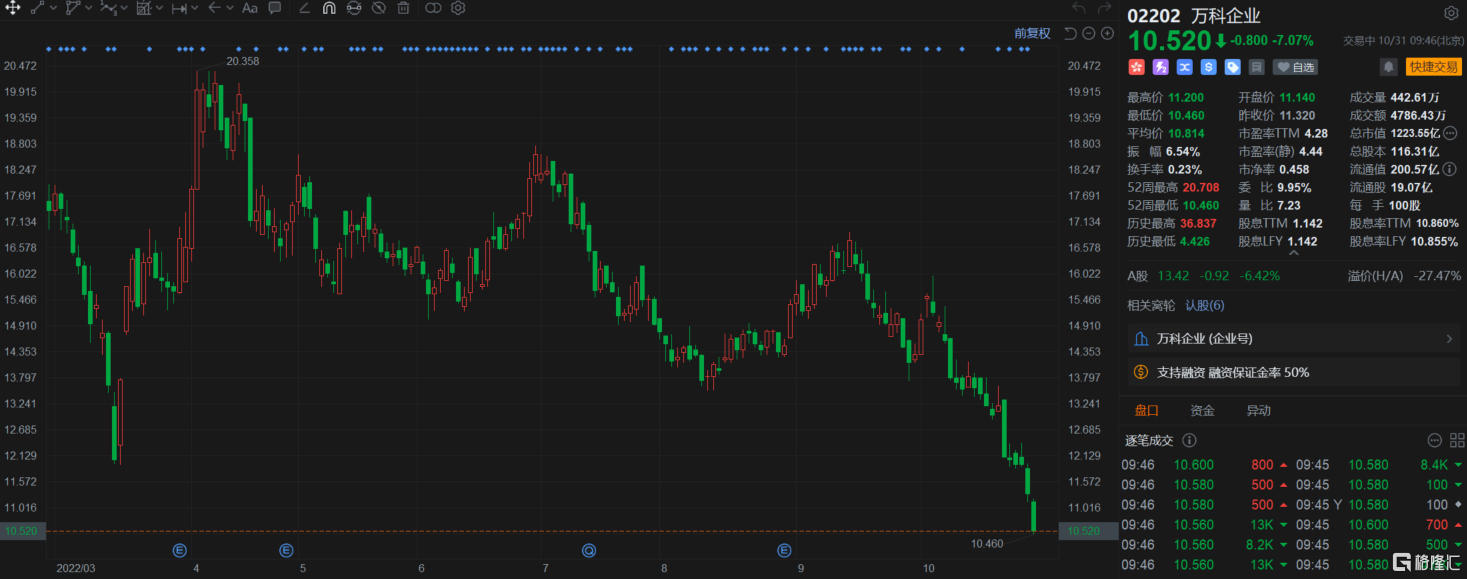Click the blue dollar sign icon
1467x579 pixels.
(1209, 67)
